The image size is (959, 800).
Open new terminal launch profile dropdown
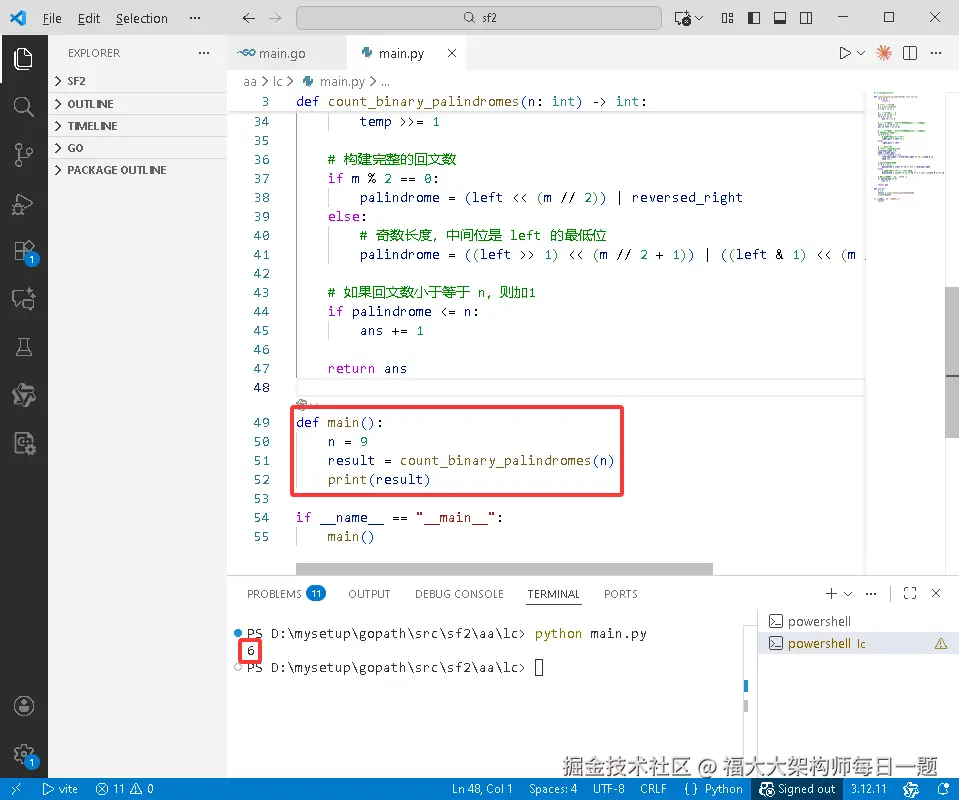tap(848, 593)
